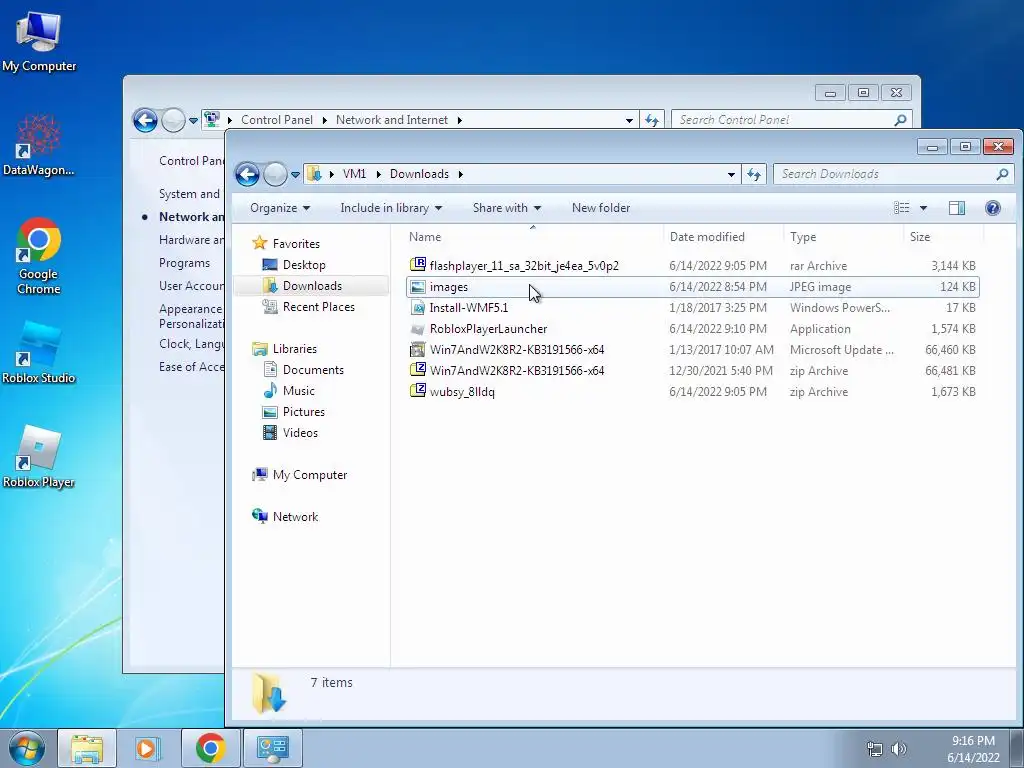The height and width of the screenshot is (768, 1024).
Task: Open the Share with dropdown
Action: tap(507, 208)
